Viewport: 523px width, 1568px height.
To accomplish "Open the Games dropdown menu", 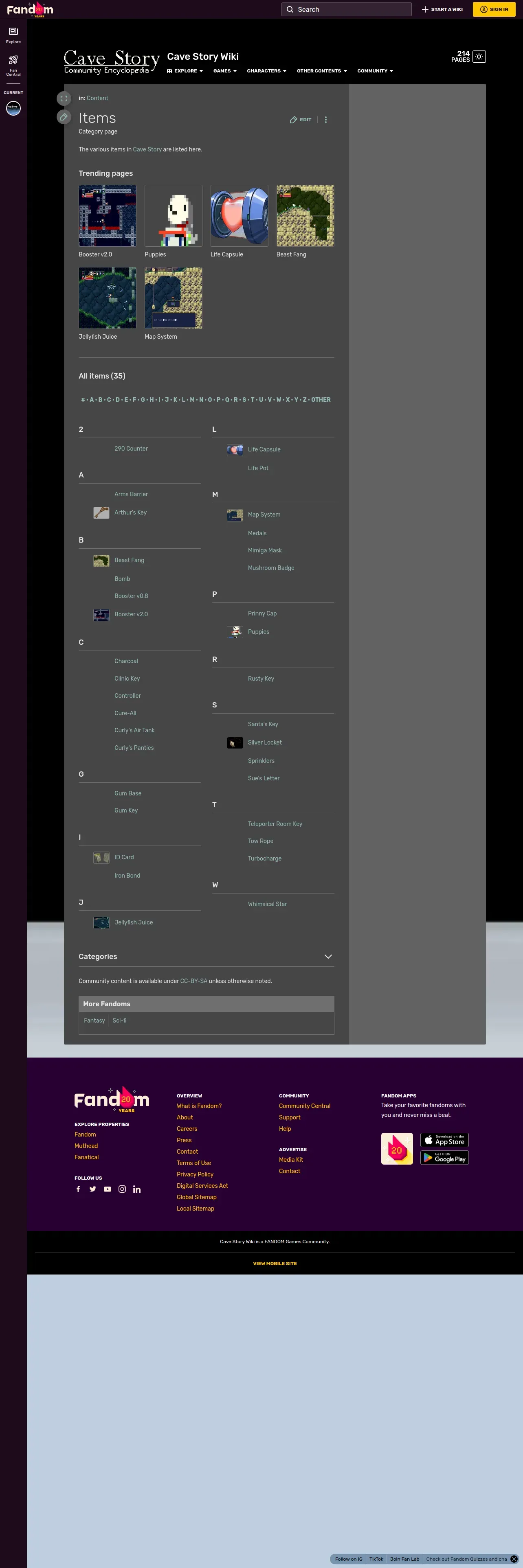I will (x=225, y=71).
